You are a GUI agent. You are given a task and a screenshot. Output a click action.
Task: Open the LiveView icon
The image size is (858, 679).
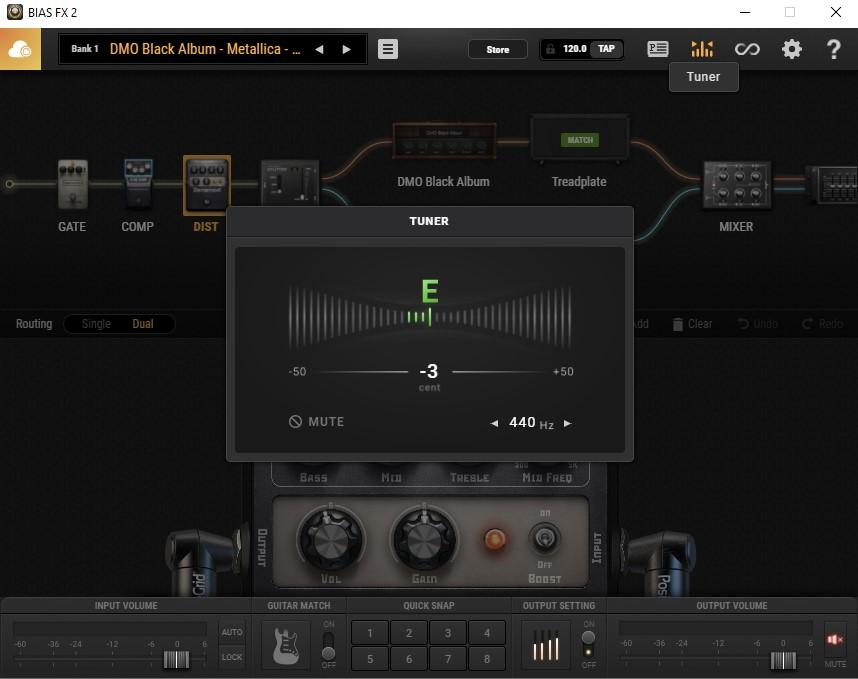click(x=657, y=49)
